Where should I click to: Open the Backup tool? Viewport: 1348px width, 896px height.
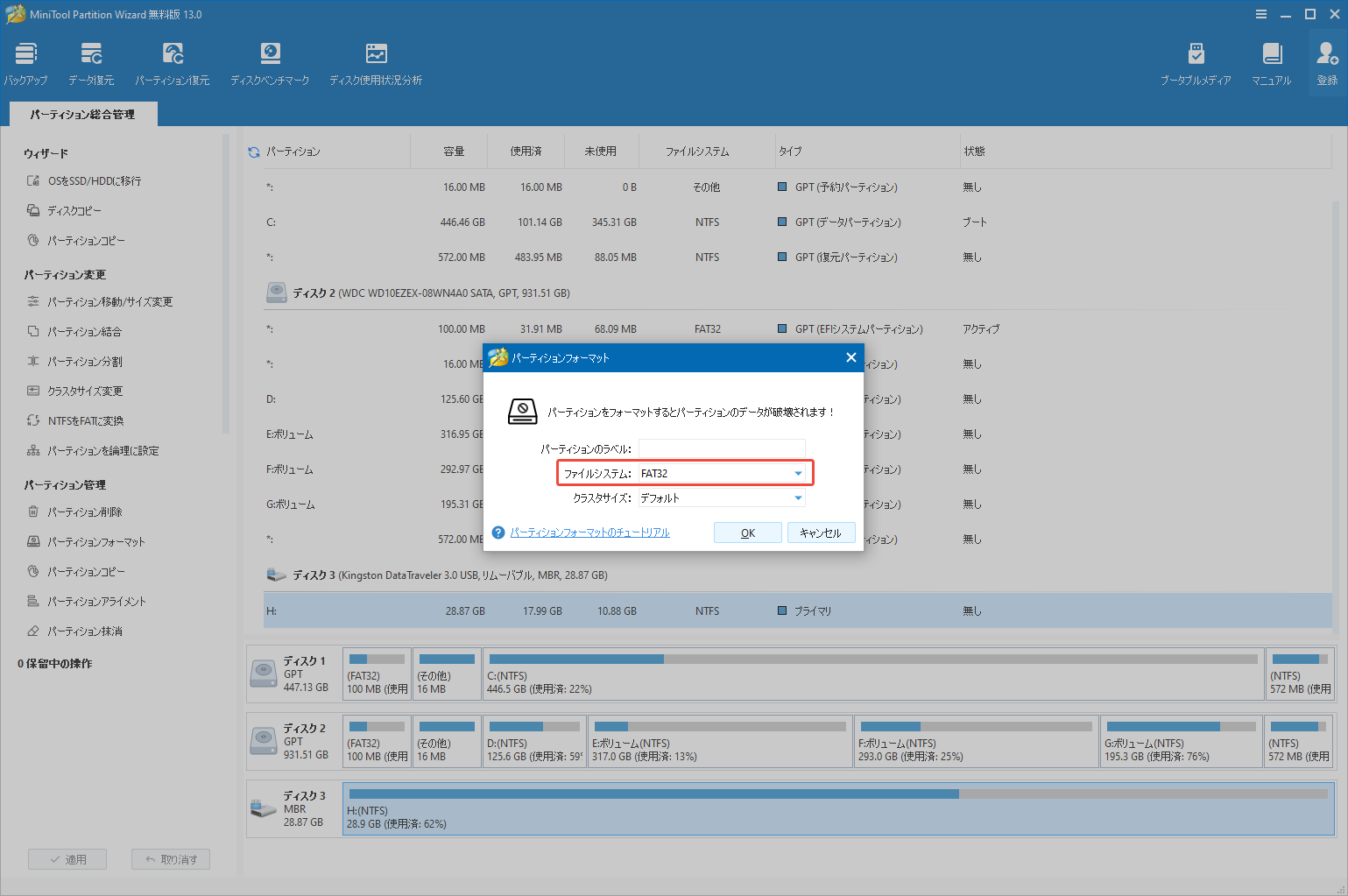[x=25, y=61]
